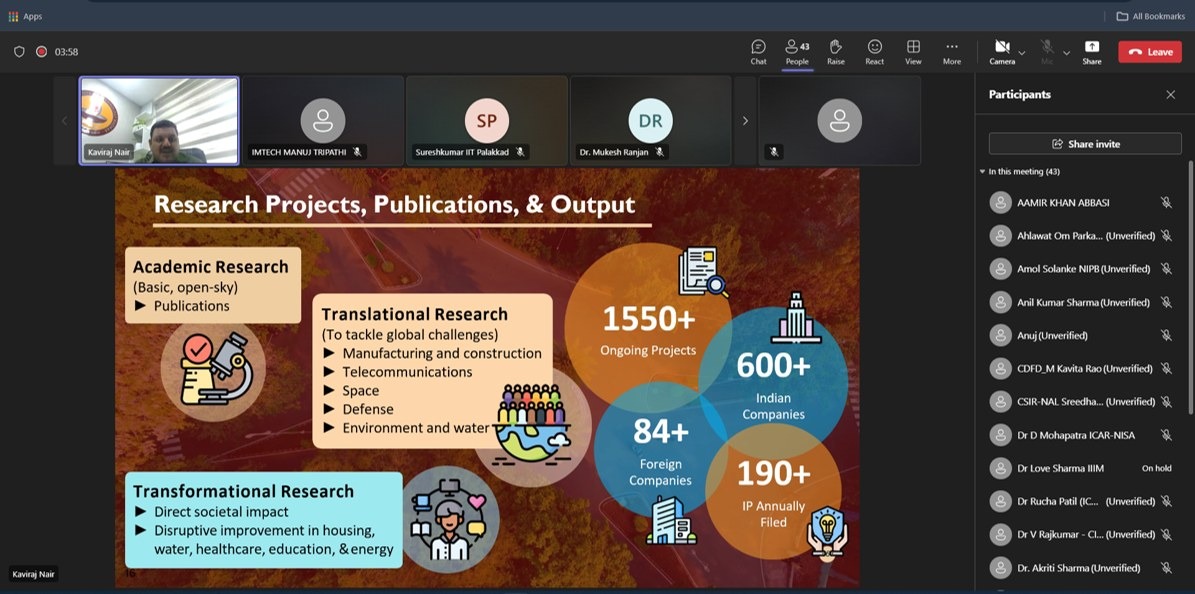Click the participants list vertical scrollbar
Screen dimensions: 1195x594
[x=1190, y=290]
